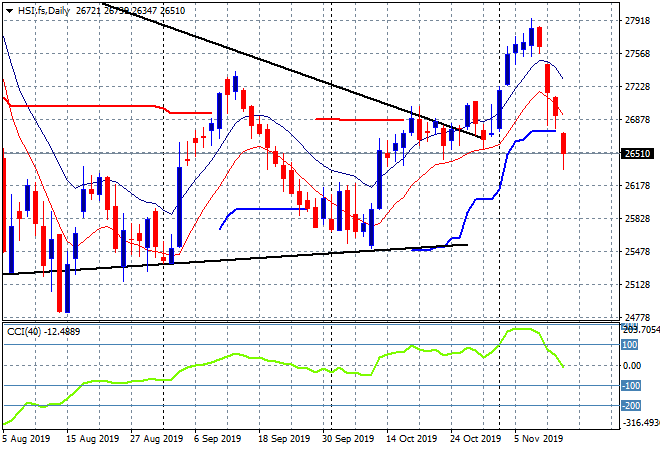Click the 25828 price axis label
The height and width of the screenshot is (450, 660).
(x=637, y=218)
